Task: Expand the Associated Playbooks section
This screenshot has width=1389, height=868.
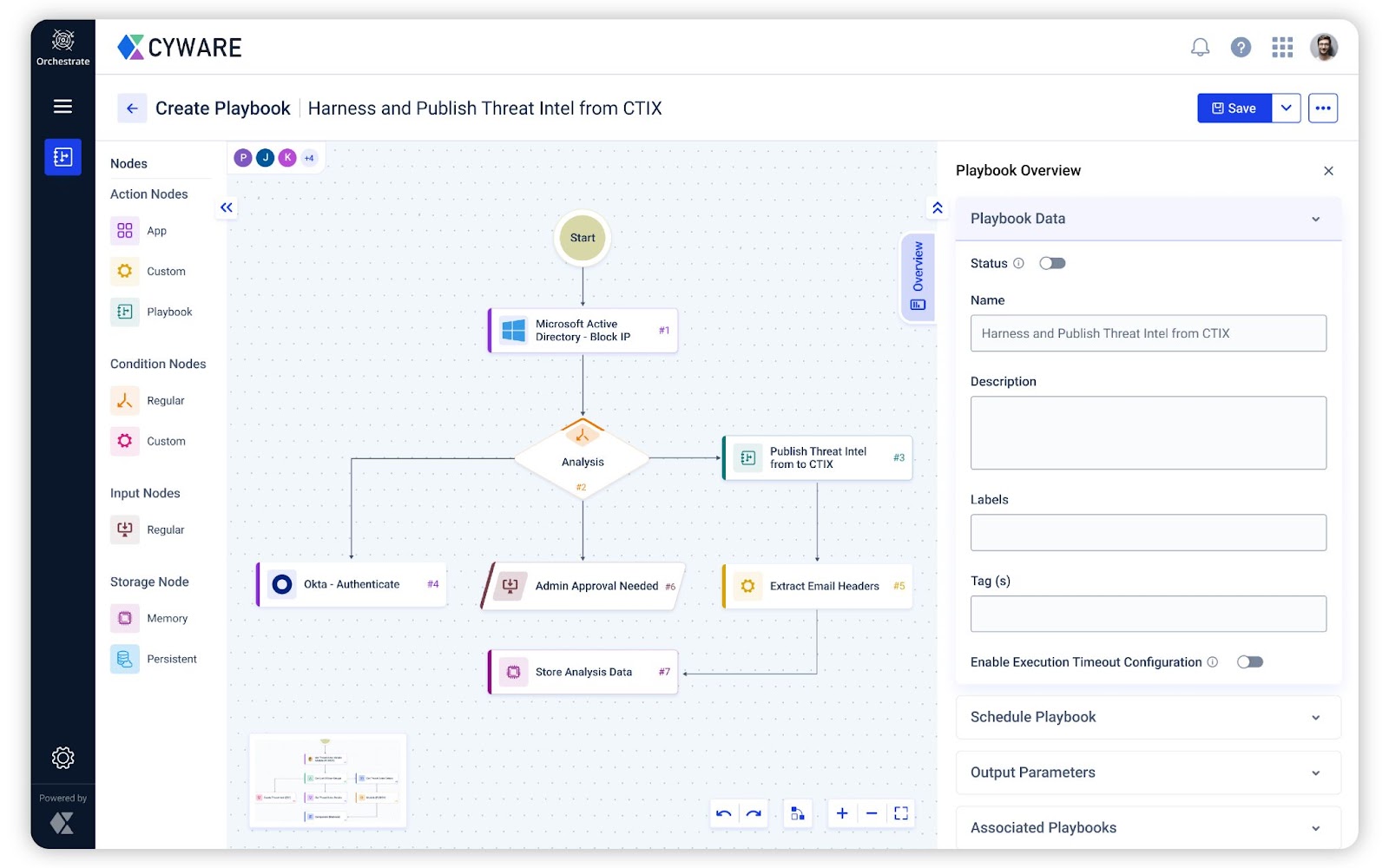Action: click(x=1316, y=829)
